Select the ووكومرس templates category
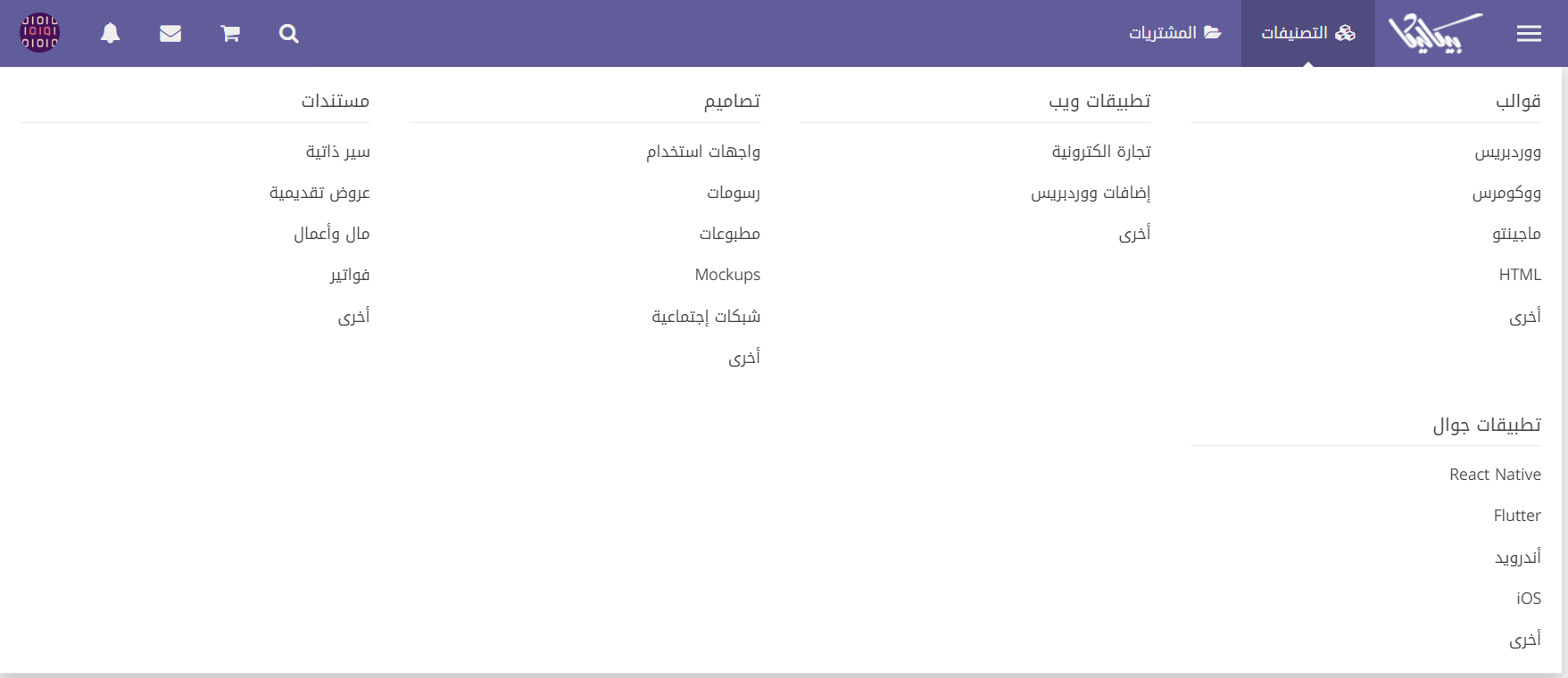This screenshot has width=1568, height=678. (1506, 193)
